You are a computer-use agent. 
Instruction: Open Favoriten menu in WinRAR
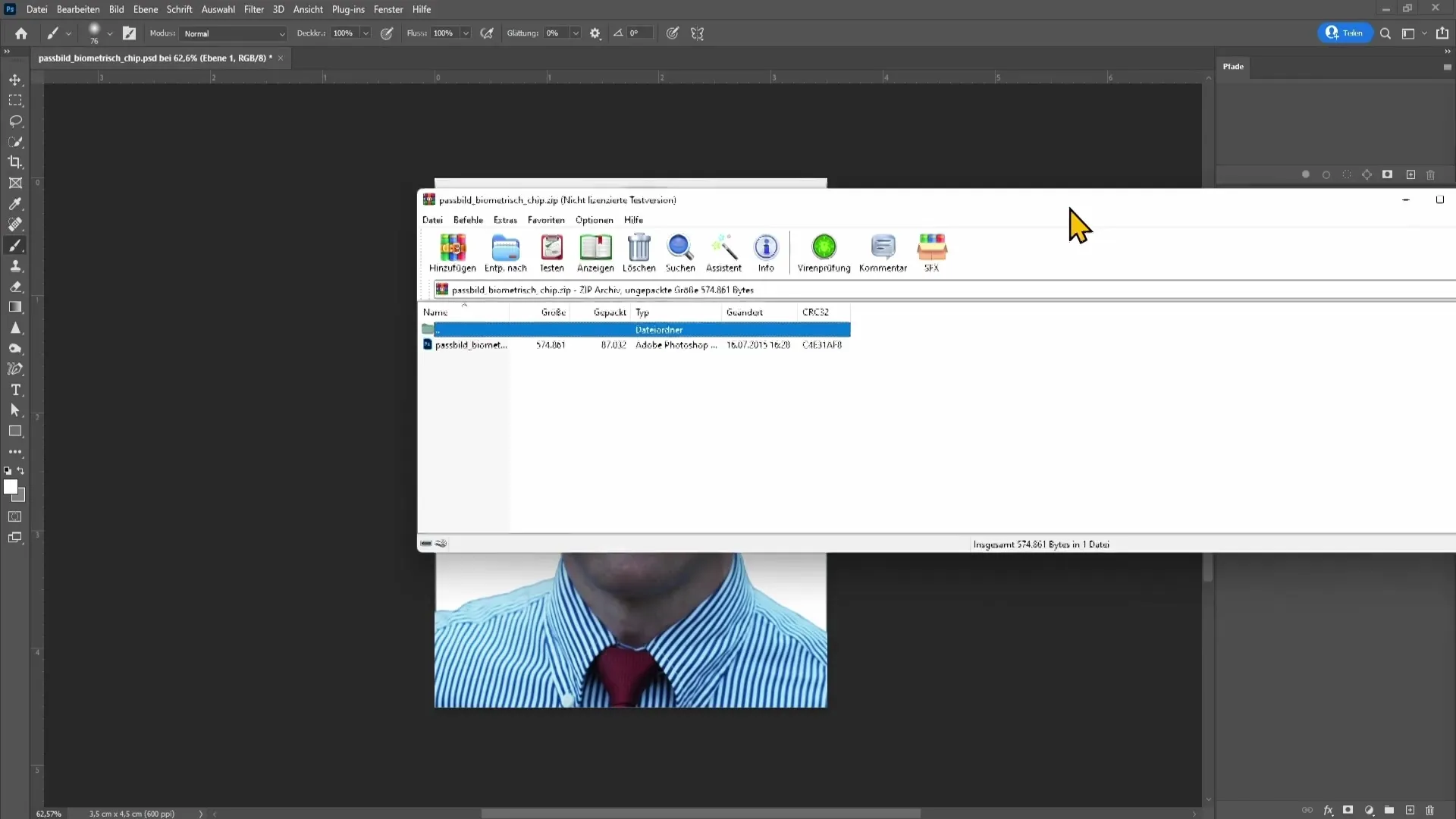click(x=546, y=220)
